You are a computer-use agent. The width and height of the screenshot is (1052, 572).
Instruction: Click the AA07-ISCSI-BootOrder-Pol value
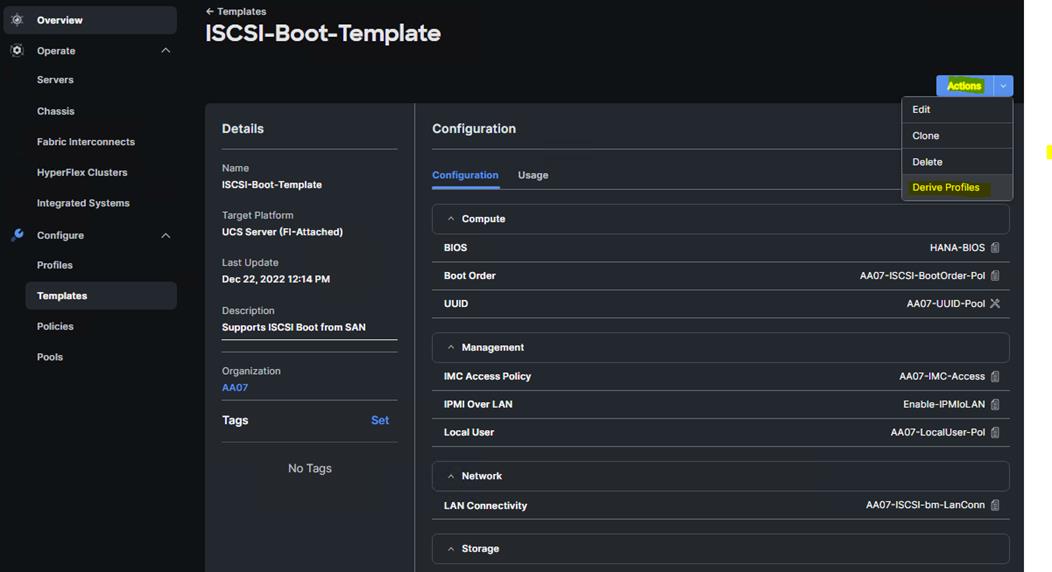click(923, 276)
